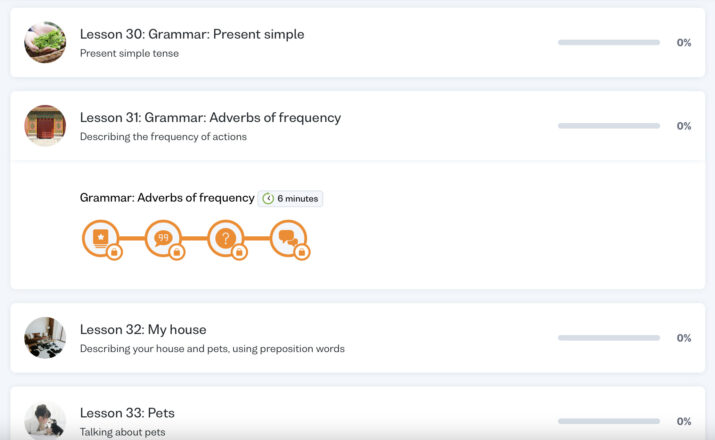This screenshot has width=715, height=440.
Task: Click the Grammar: Adverbs of frequency section heading
Action: (x=167, y=198)
